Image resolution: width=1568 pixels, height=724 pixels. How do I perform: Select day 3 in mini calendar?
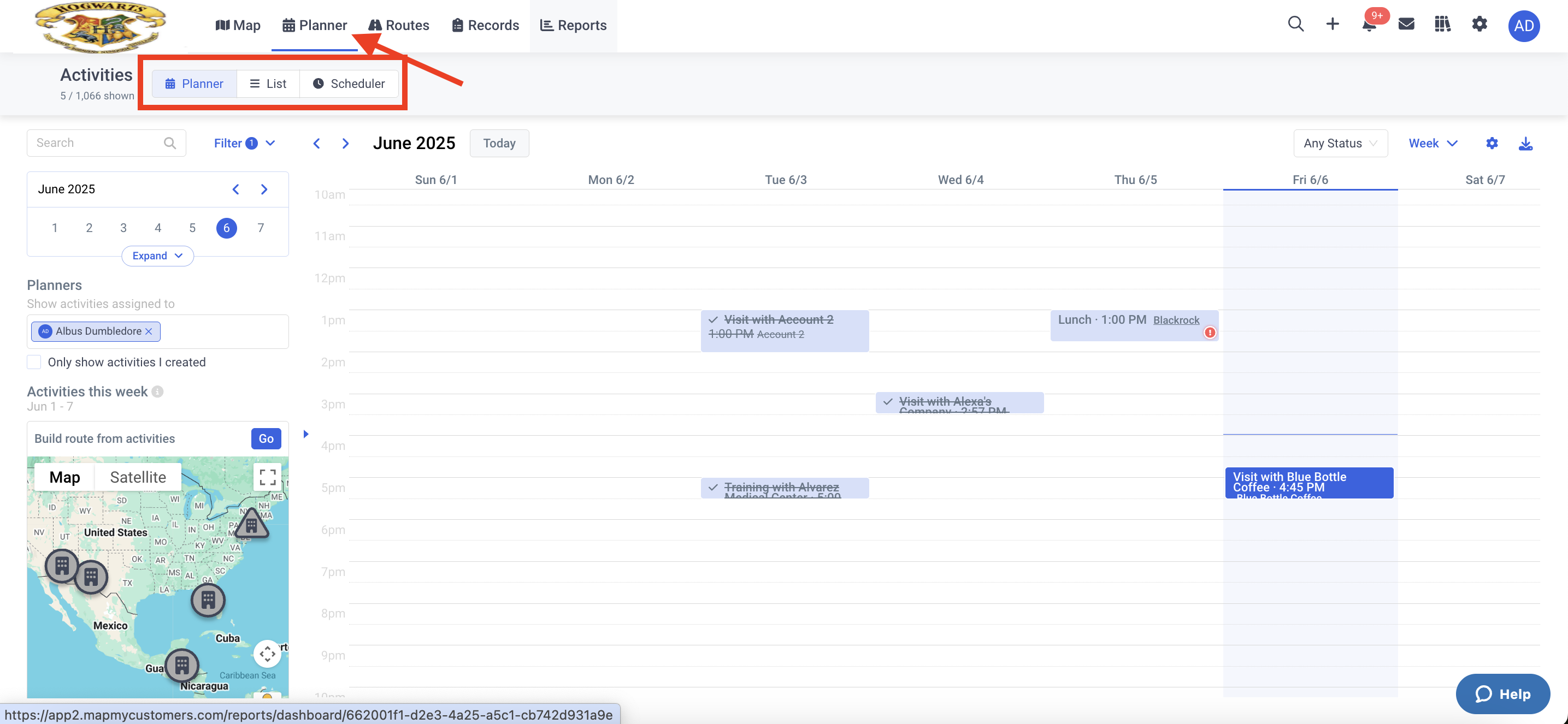(x=123, y=228)
